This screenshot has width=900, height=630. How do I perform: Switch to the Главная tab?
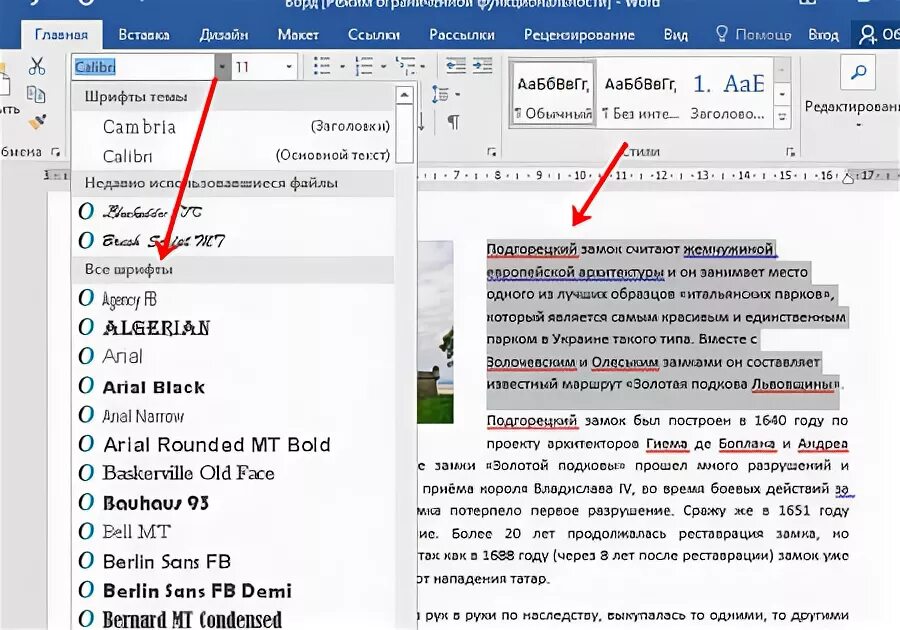pyautogui.click(x=61, y=35)
